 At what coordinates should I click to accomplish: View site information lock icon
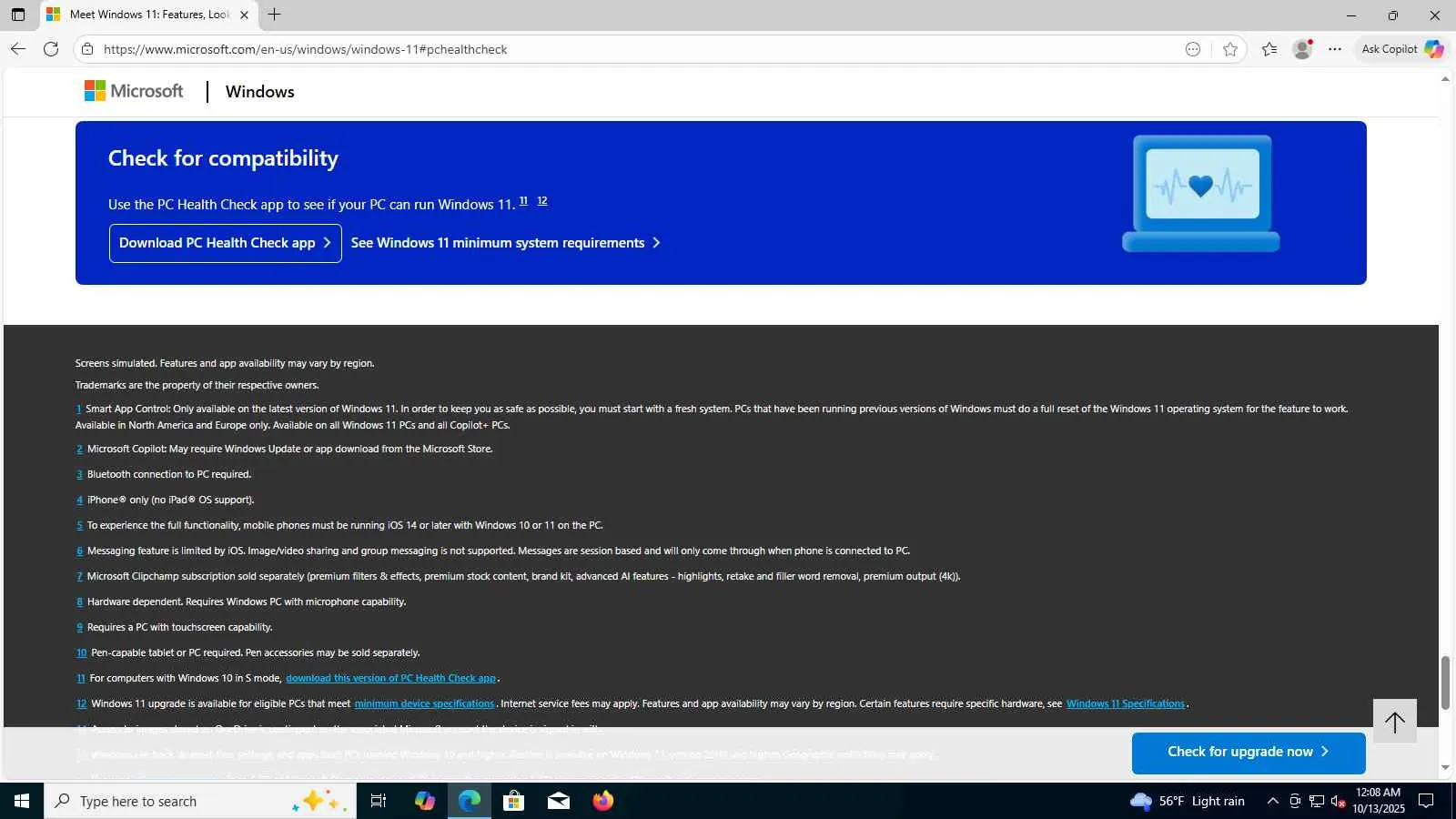pyautogui.click(x=87, y=49)
